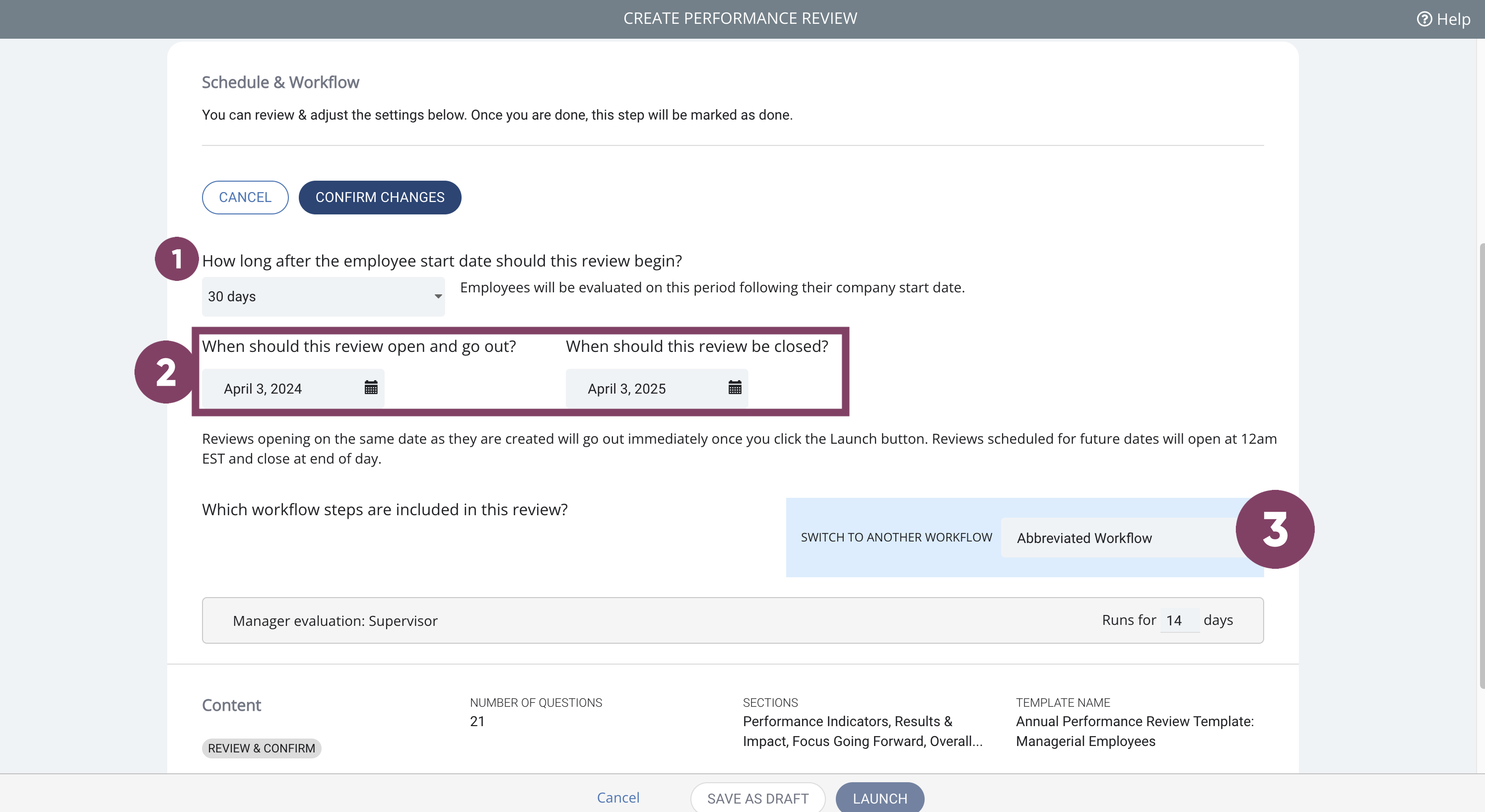Save the review as draft
Image resolution: width=1485 pixels, height=812 pixels.
(757, 798)
